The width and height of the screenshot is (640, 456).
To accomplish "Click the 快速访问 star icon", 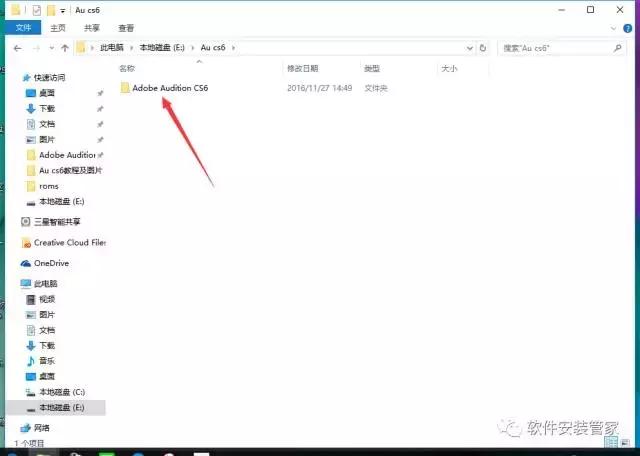I will click(27, 78).
